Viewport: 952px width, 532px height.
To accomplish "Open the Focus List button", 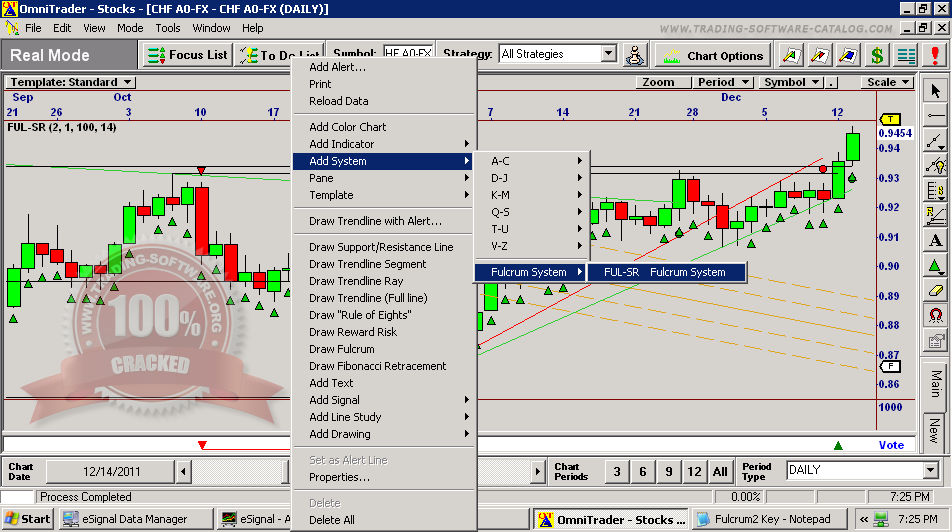I will pyautogui.click(x=188, y=55).
